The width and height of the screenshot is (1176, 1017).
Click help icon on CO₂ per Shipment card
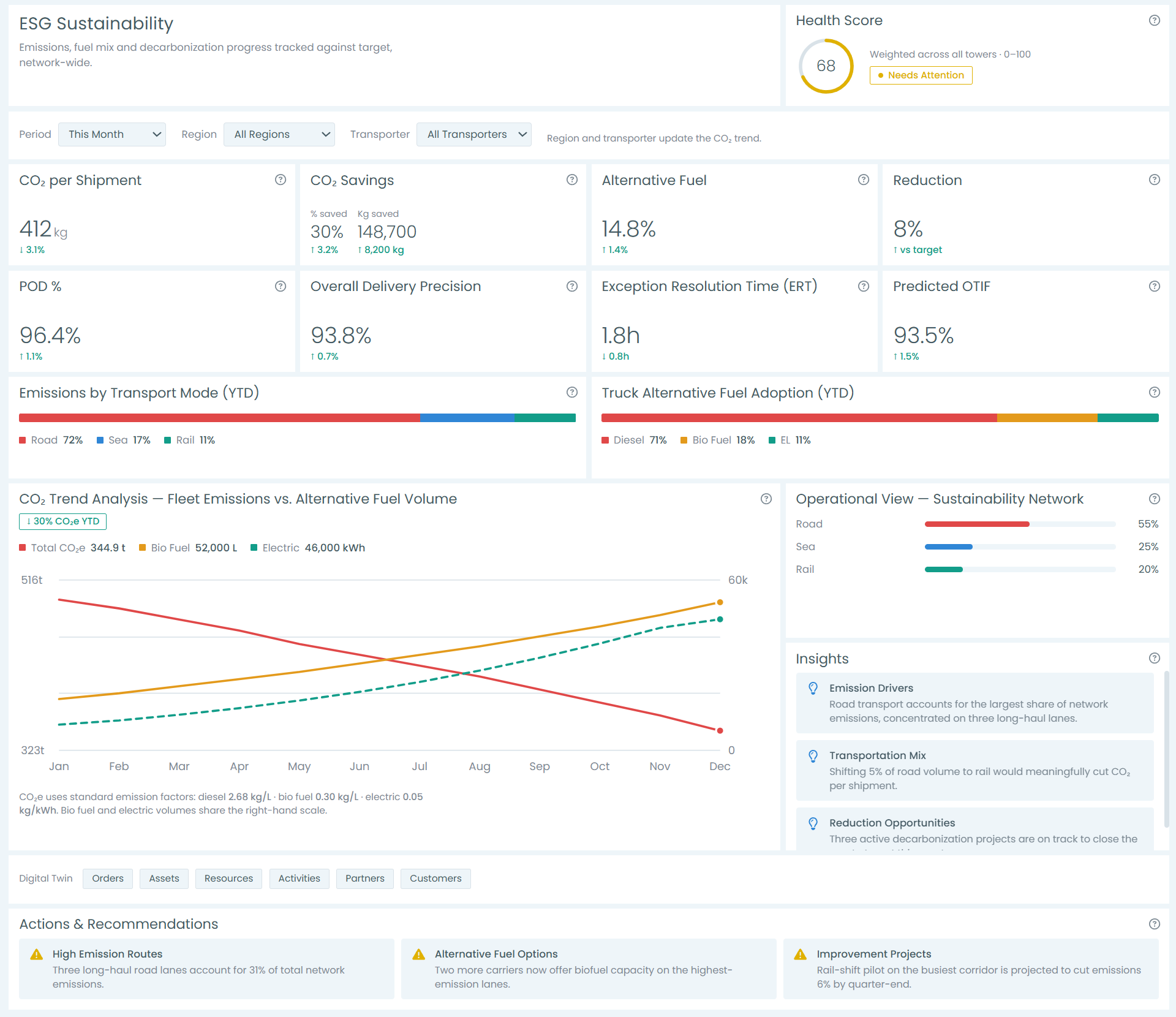coord(281,180)
